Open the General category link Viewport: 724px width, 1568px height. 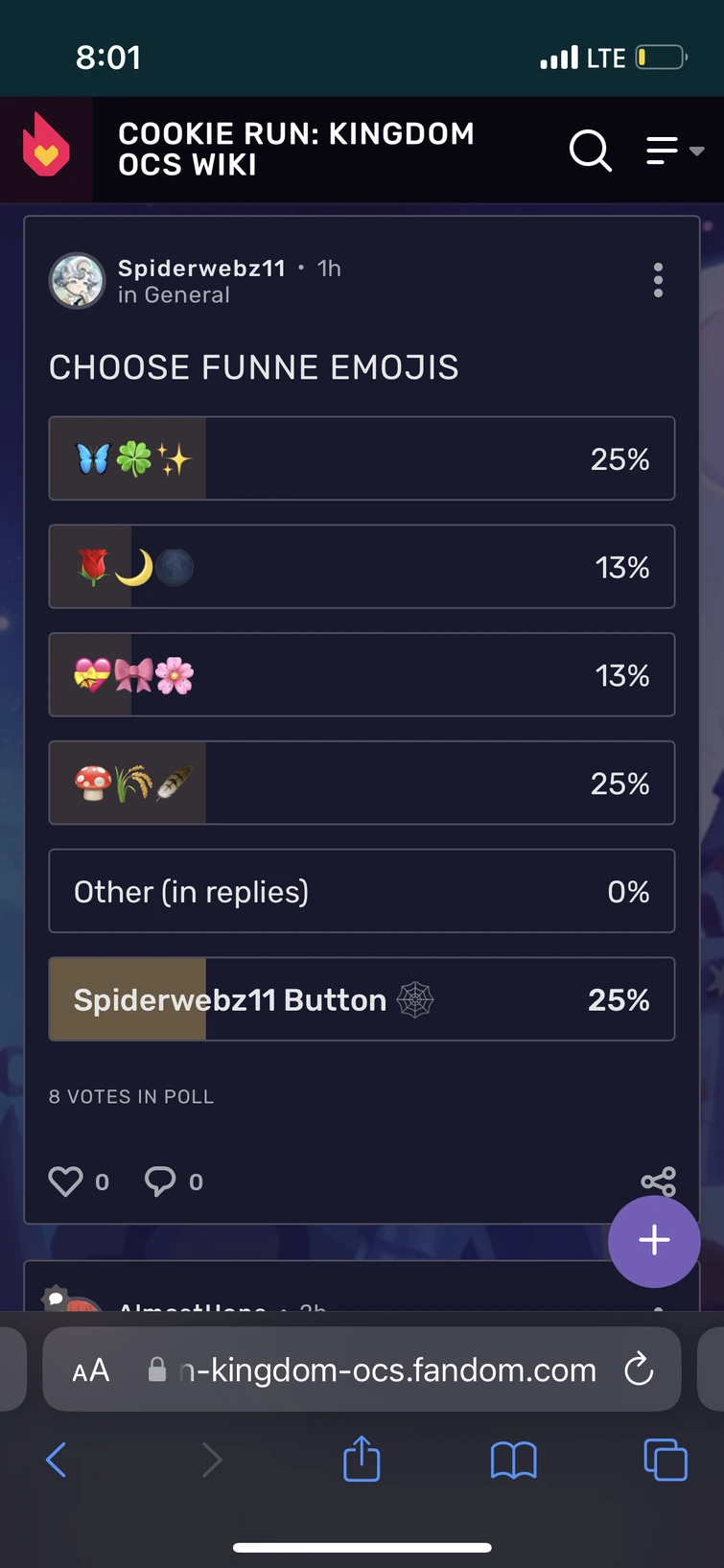[193, 294]
